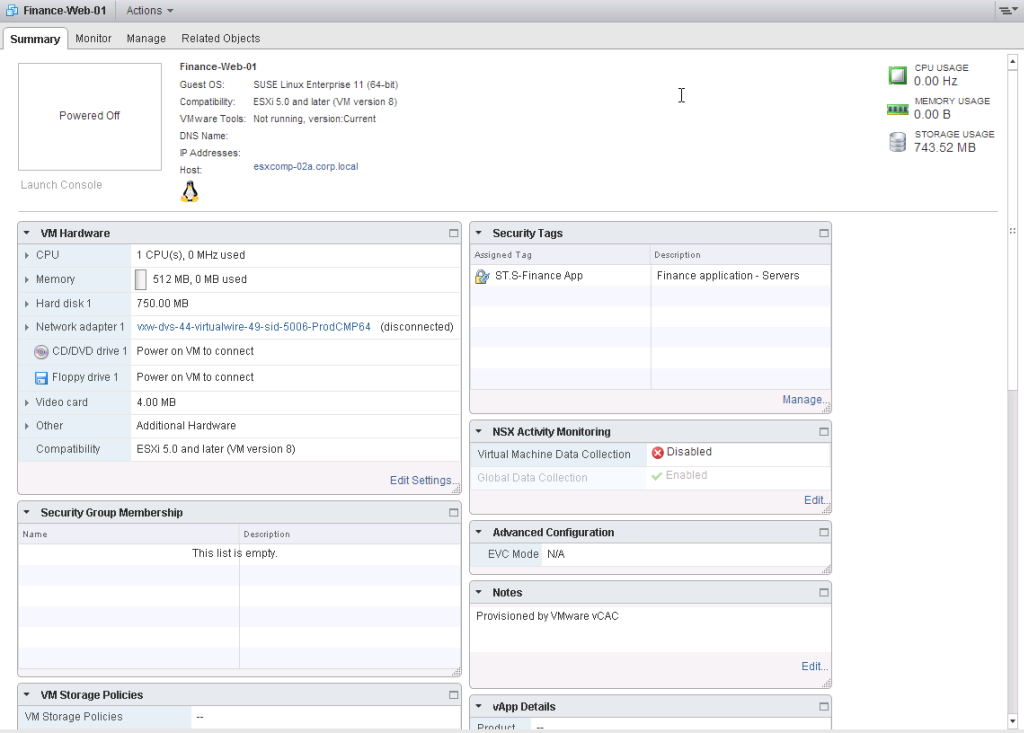Screen dimensions: 1024x733
Task: Click the 750.00 MB hard disk value
Action: point(163,304)
